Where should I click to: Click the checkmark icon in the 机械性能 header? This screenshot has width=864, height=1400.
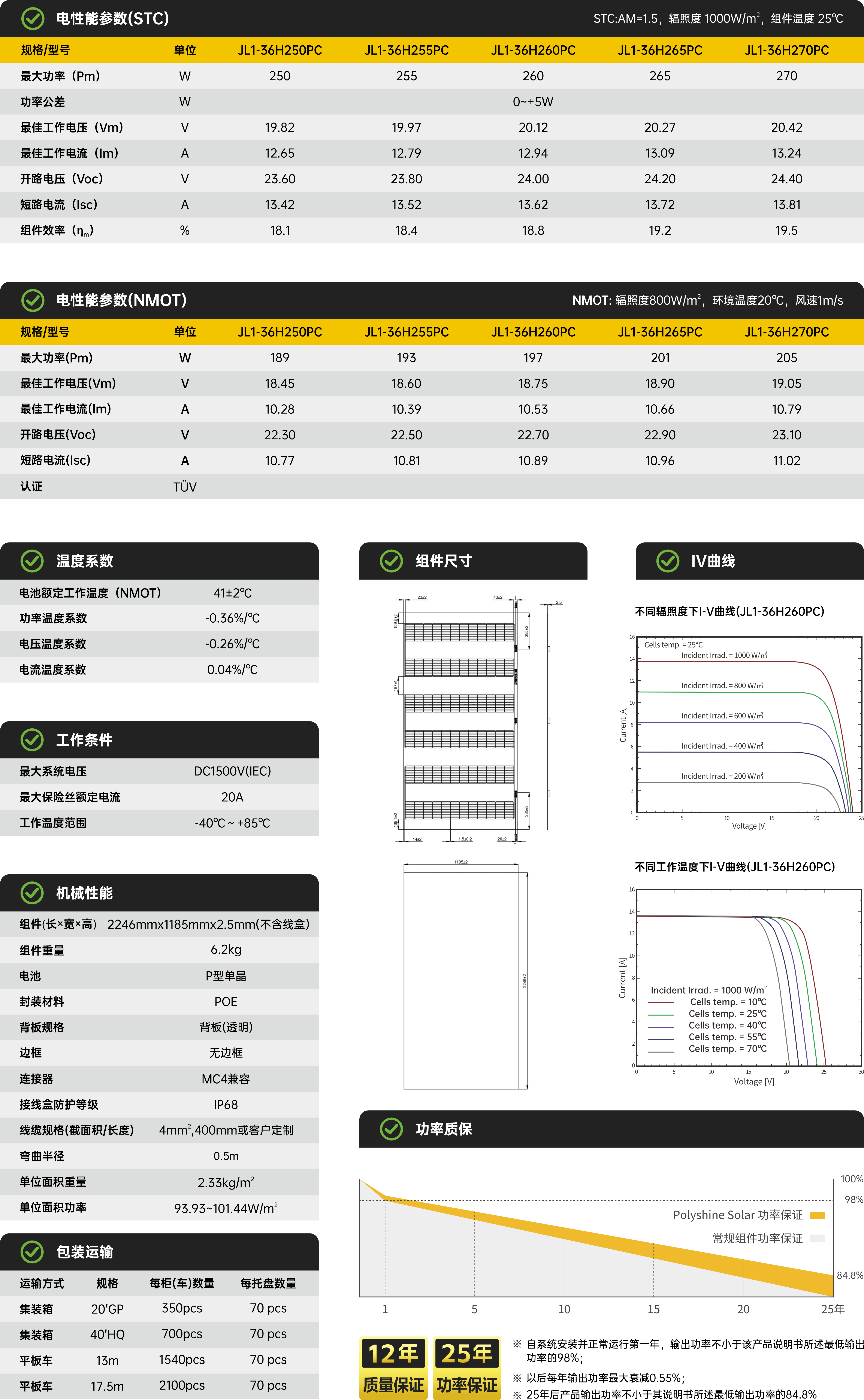tap(32, 893)
